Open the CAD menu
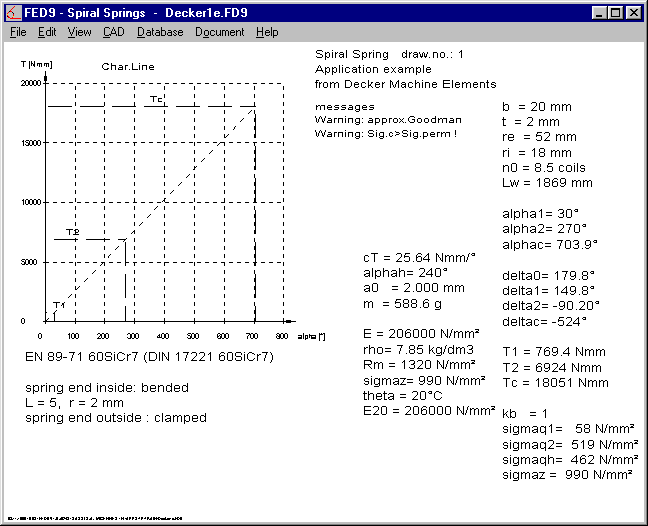Viewport: 648px width, 526px height. [113, 32]
